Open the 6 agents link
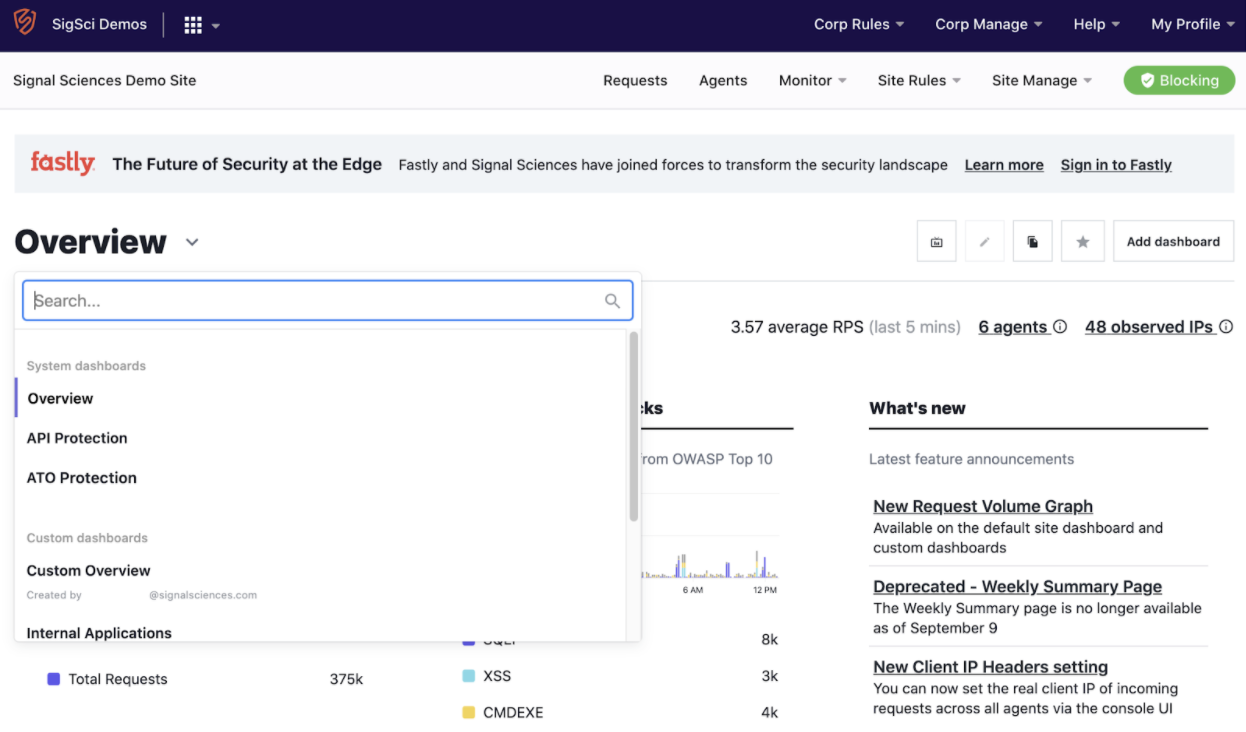 point(1013,327)
